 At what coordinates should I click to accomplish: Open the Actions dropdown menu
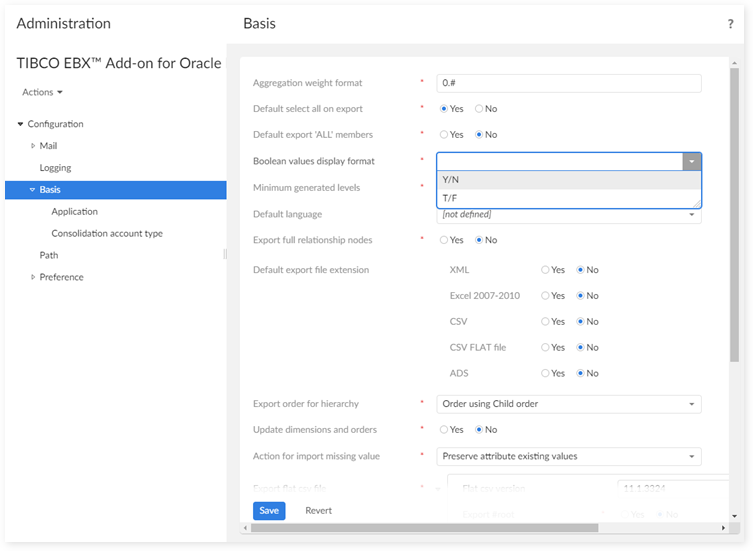point(42,92)
